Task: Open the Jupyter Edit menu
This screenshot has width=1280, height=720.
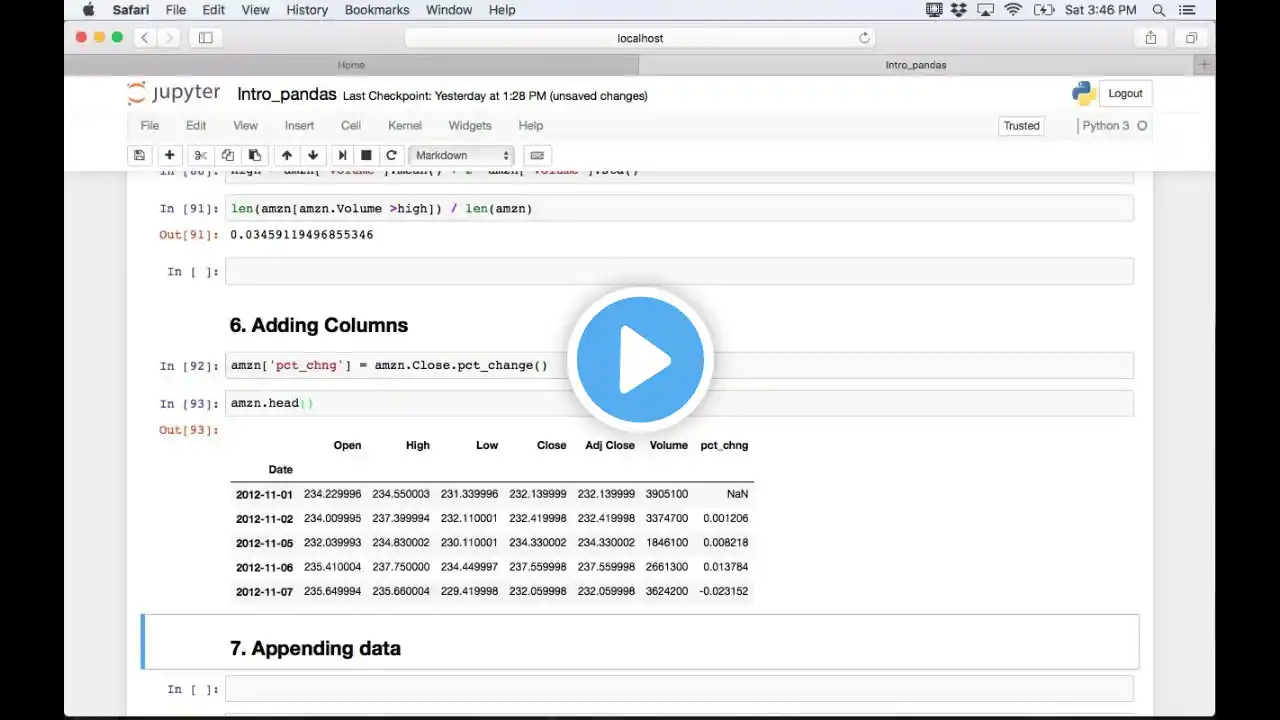Action: point(196,126)
